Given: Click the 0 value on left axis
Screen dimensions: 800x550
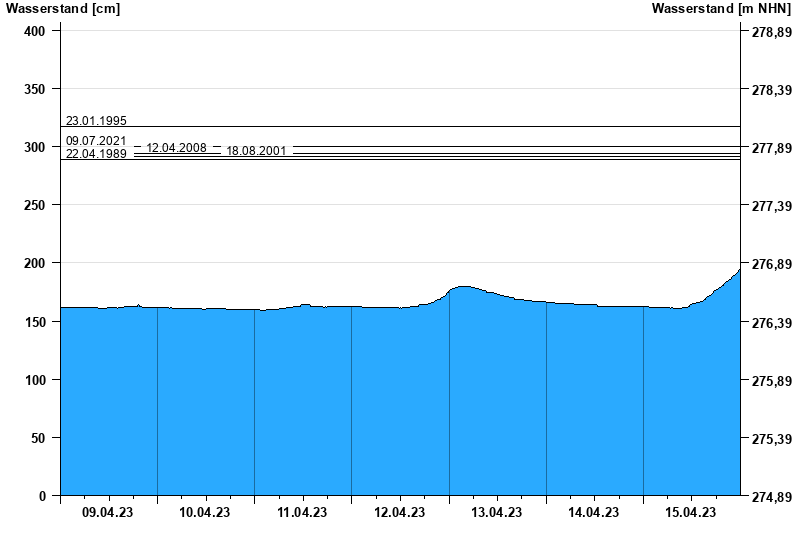Looking at the screenshot, I should click(42, 496).
